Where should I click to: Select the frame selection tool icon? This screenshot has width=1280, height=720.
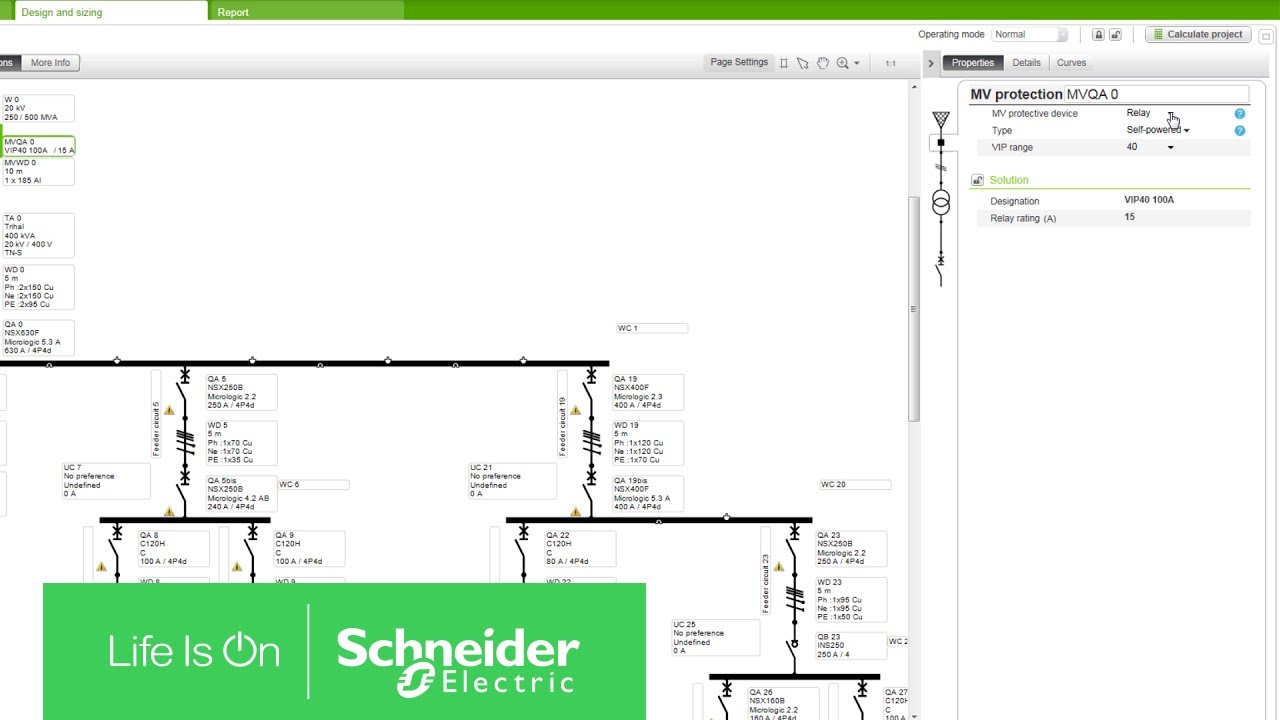784,63
